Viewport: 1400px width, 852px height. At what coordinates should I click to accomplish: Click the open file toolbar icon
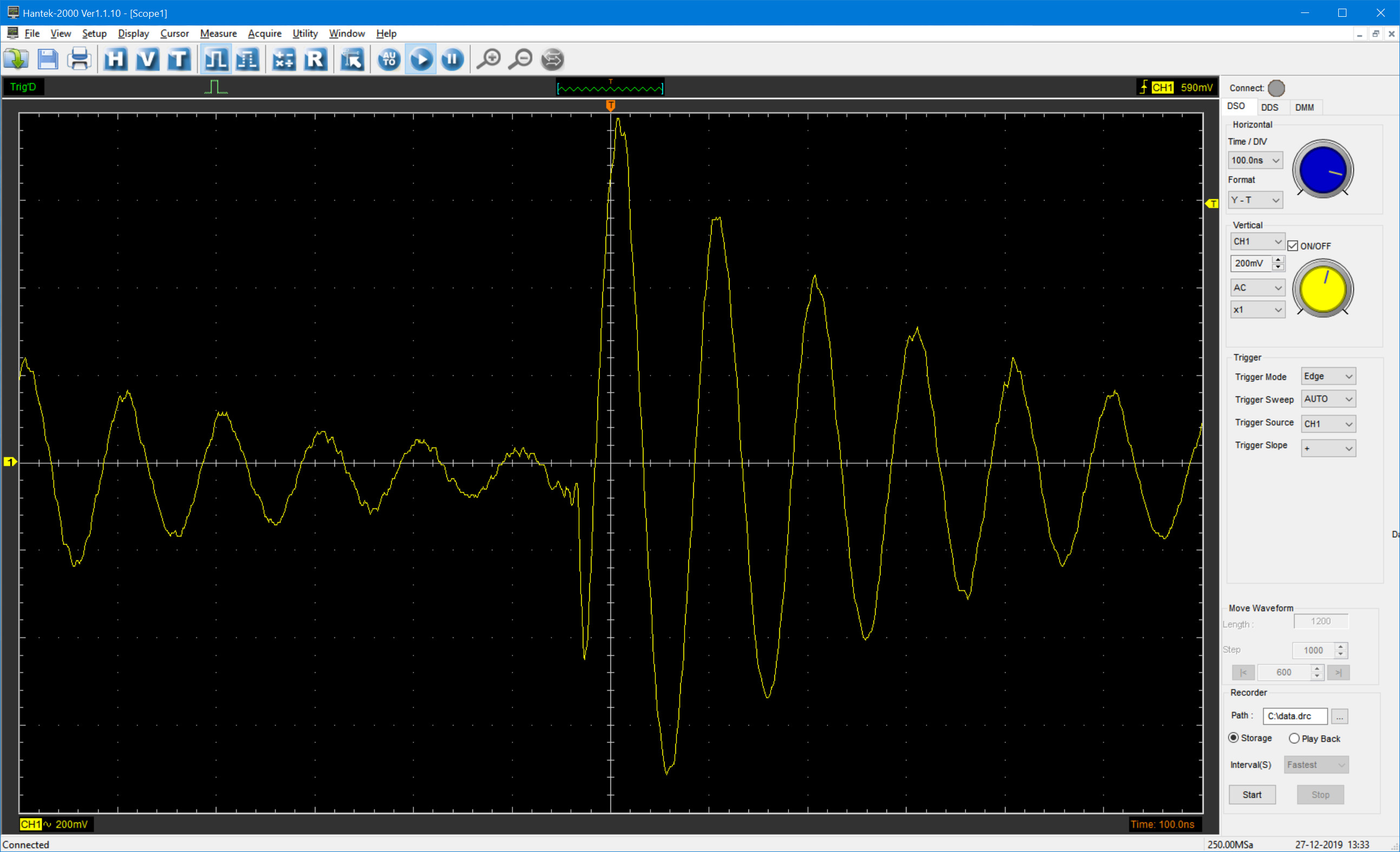[16, 59]
